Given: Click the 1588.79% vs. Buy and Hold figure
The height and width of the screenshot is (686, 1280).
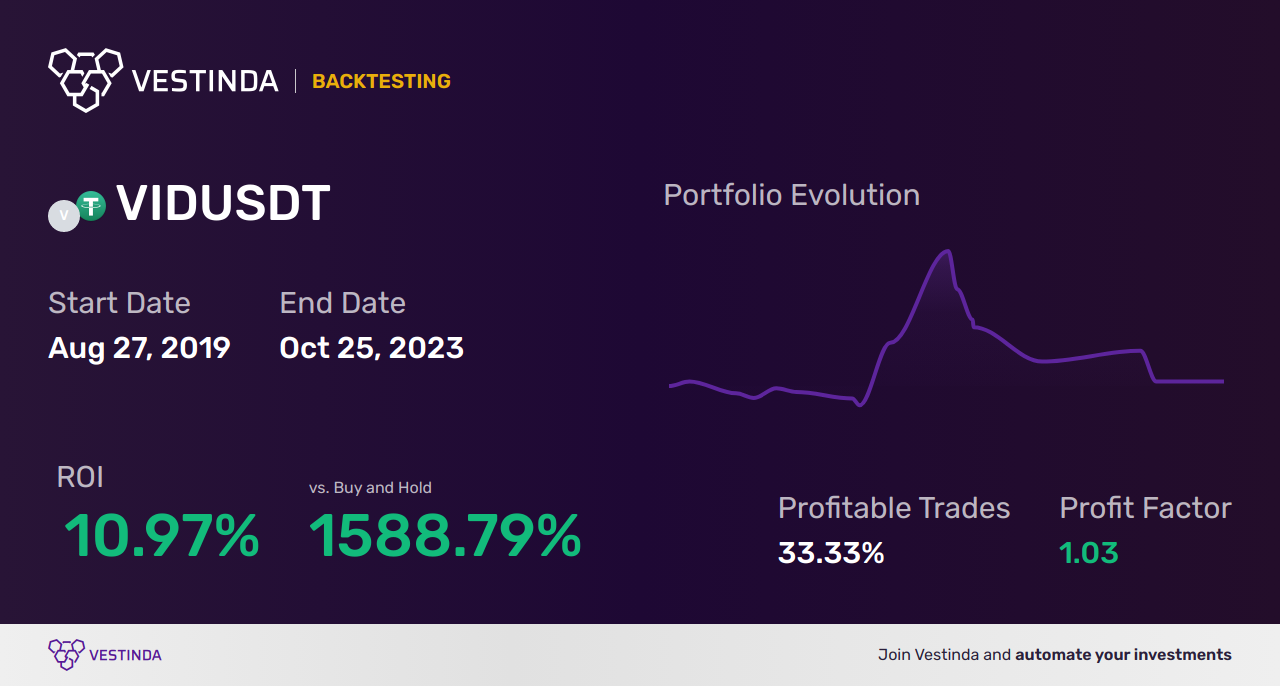Looking at the screenshot, I should pyautogui.click(x=445, y=536).
